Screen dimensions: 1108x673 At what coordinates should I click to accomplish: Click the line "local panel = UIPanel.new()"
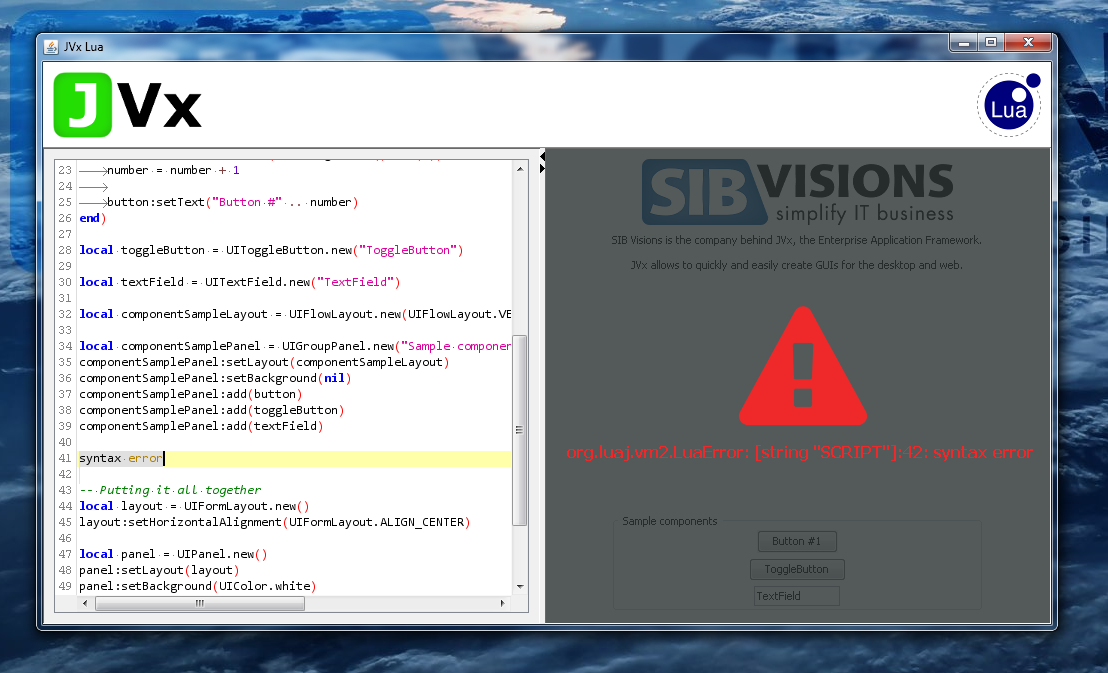(174, 554)
